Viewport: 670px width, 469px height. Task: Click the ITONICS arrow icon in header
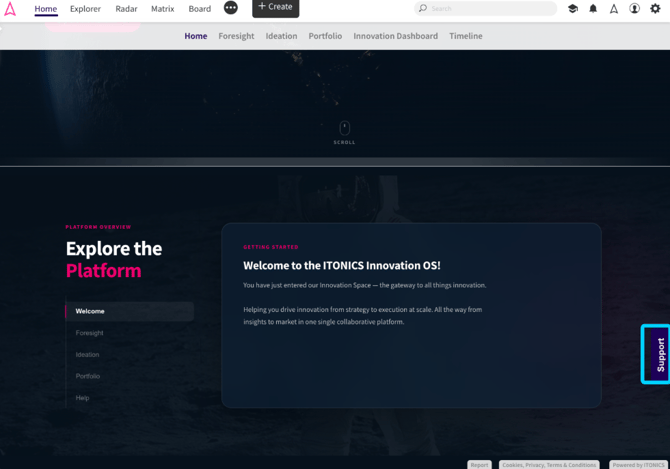614,9
